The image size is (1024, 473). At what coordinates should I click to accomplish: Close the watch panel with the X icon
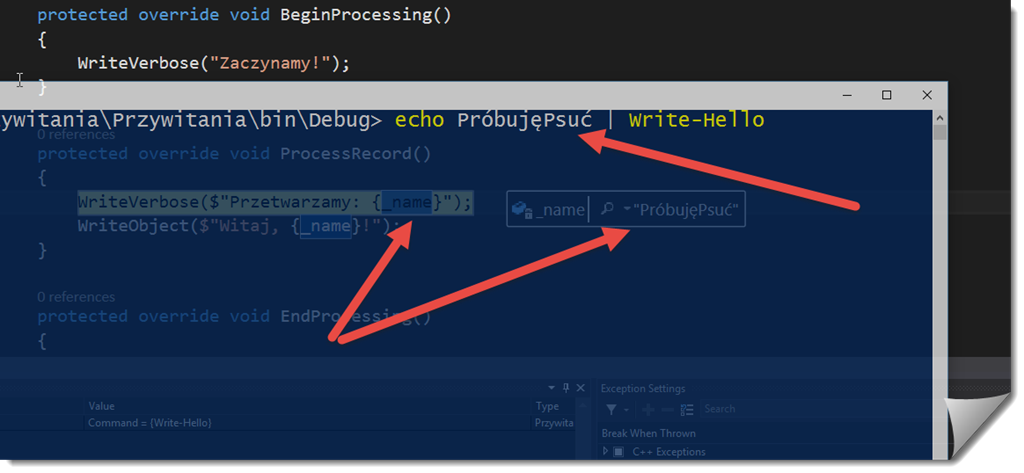(579, 388)
